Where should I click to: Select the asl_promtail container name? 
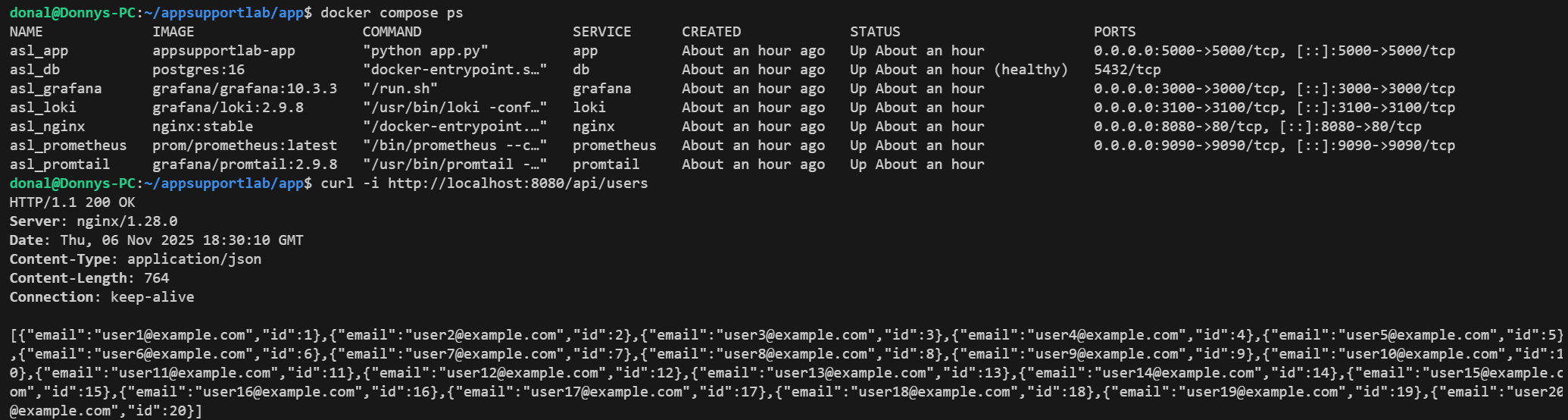pyautogui.click(x=60, y=165)
